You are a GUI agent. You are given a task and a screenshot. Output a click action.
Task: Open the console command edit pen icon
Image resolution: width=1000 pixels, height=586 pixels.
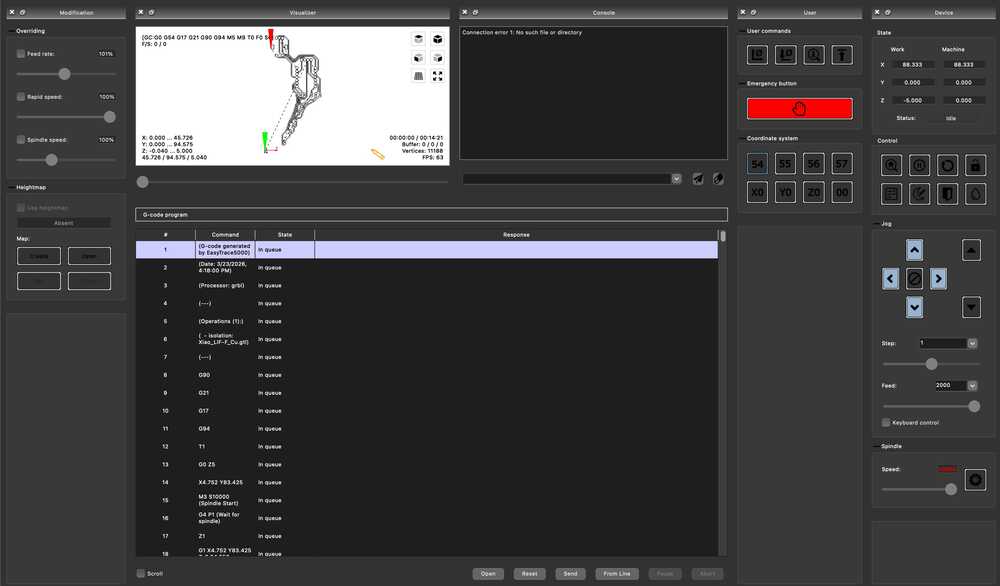tap(717, 178)
